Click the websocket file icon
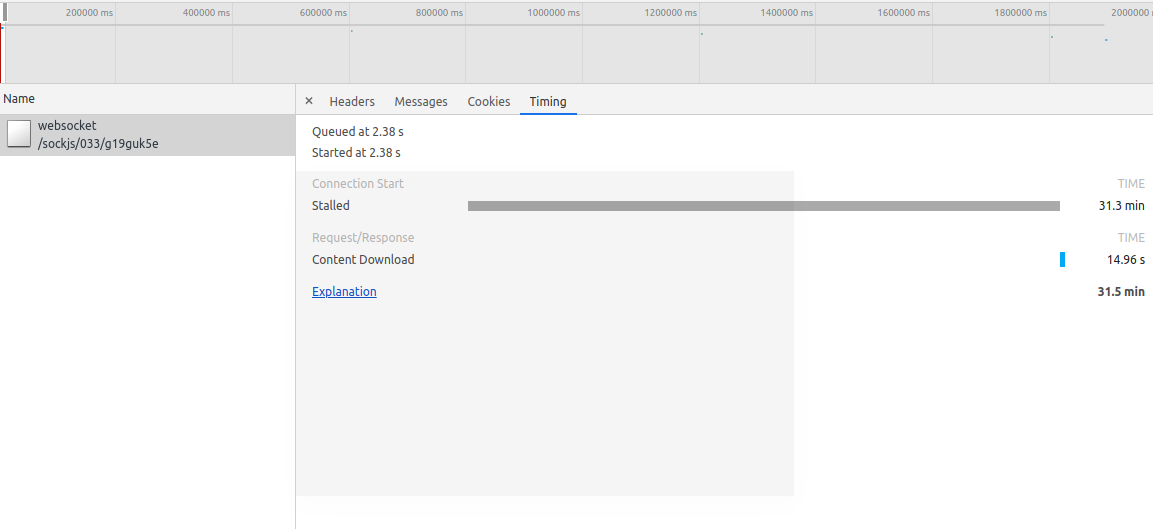Screen dimensions: 1153x529 19,134
